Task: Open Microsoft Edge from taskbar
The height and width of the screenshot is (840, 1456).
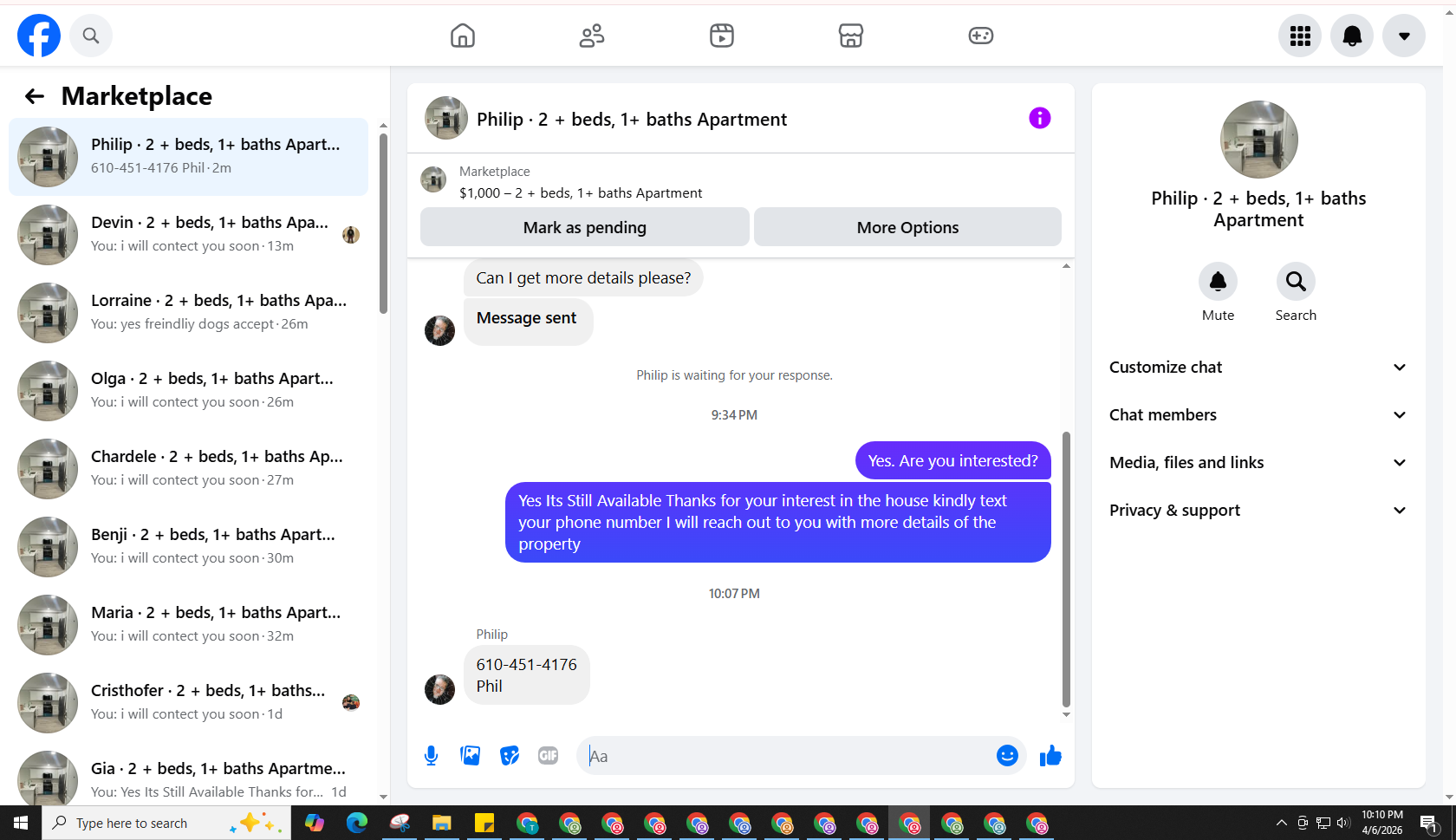Action: [x=356, y=823]
